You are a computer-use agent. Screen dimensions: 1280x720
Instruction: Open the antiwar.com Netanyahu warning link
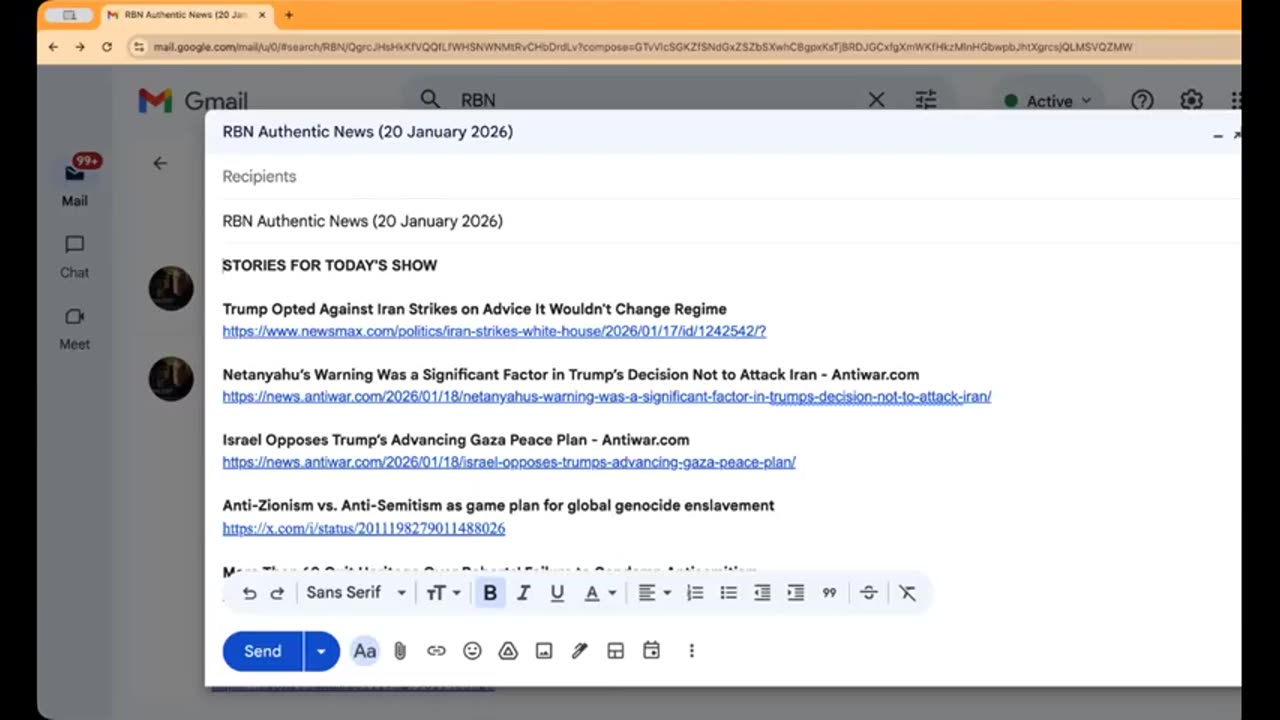[x=607, y=397]
